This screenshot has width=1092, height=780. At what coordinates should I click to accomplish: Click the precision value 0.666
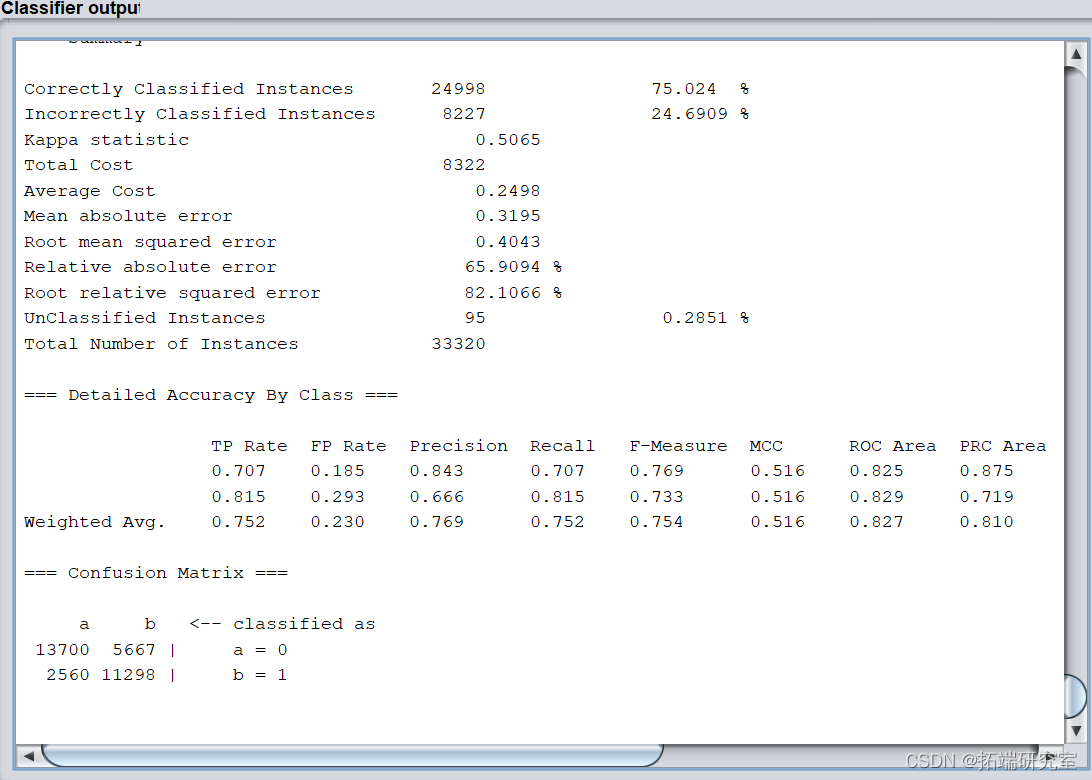(437, 497)
